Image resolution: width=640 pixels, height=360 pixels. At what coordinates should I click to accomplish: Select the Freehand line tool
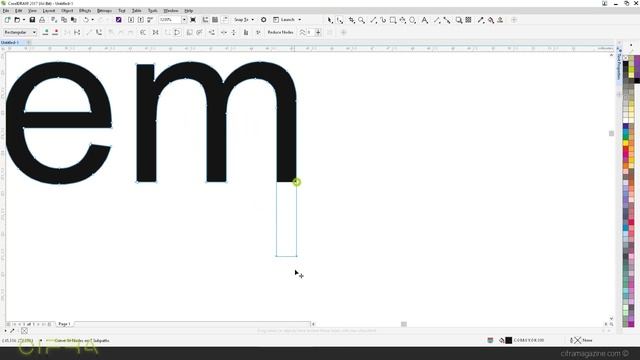tap(373, 20)
